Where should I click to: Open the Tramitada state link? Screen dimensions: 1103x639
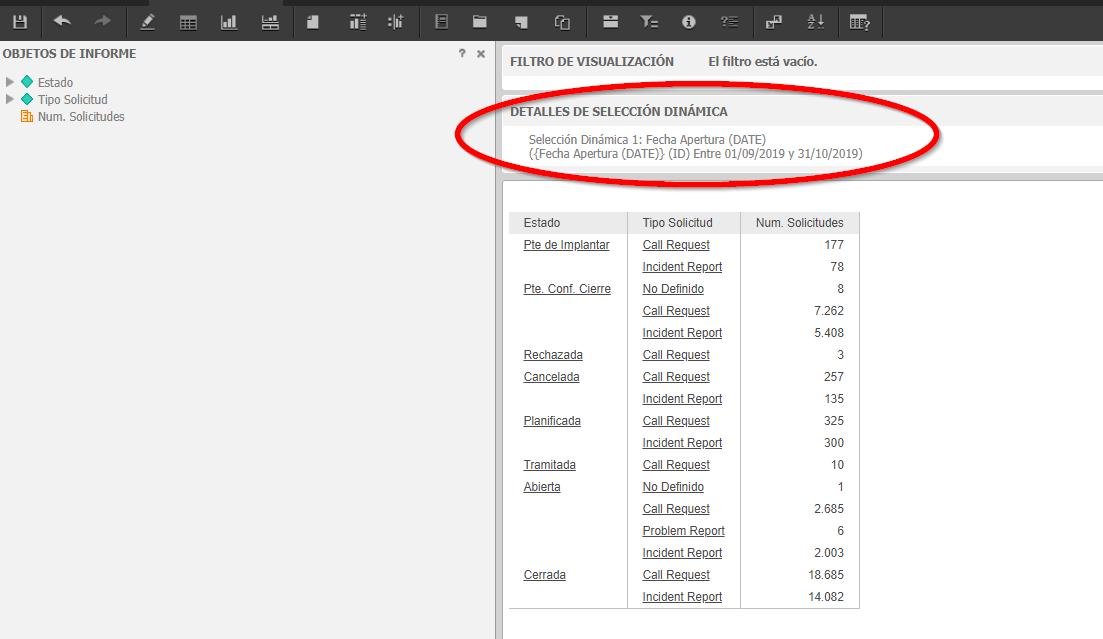click(x=549, y=464)
